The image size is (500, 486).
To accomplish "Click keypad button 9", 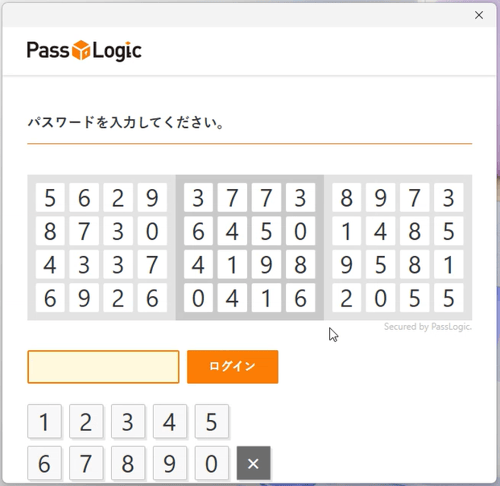I will [170, 463].
